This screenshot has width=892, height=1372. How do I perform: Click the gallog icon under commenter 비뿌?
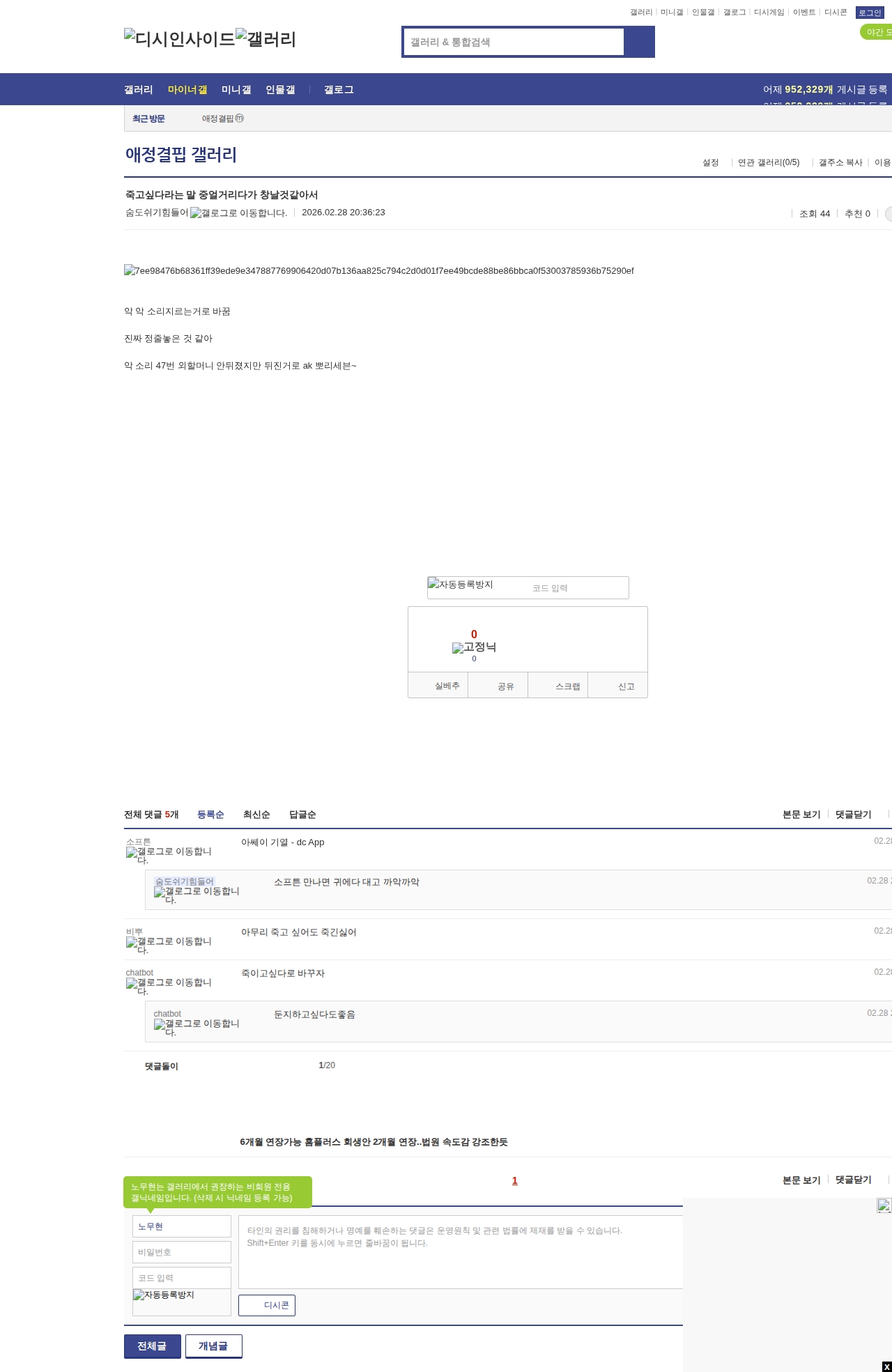(x=169, y=945)
